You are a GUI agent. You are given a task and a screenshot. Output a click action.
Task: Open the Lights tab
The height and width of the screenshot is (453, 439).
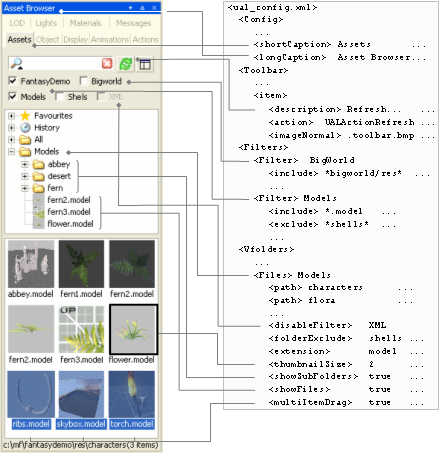tap(46, 23)
